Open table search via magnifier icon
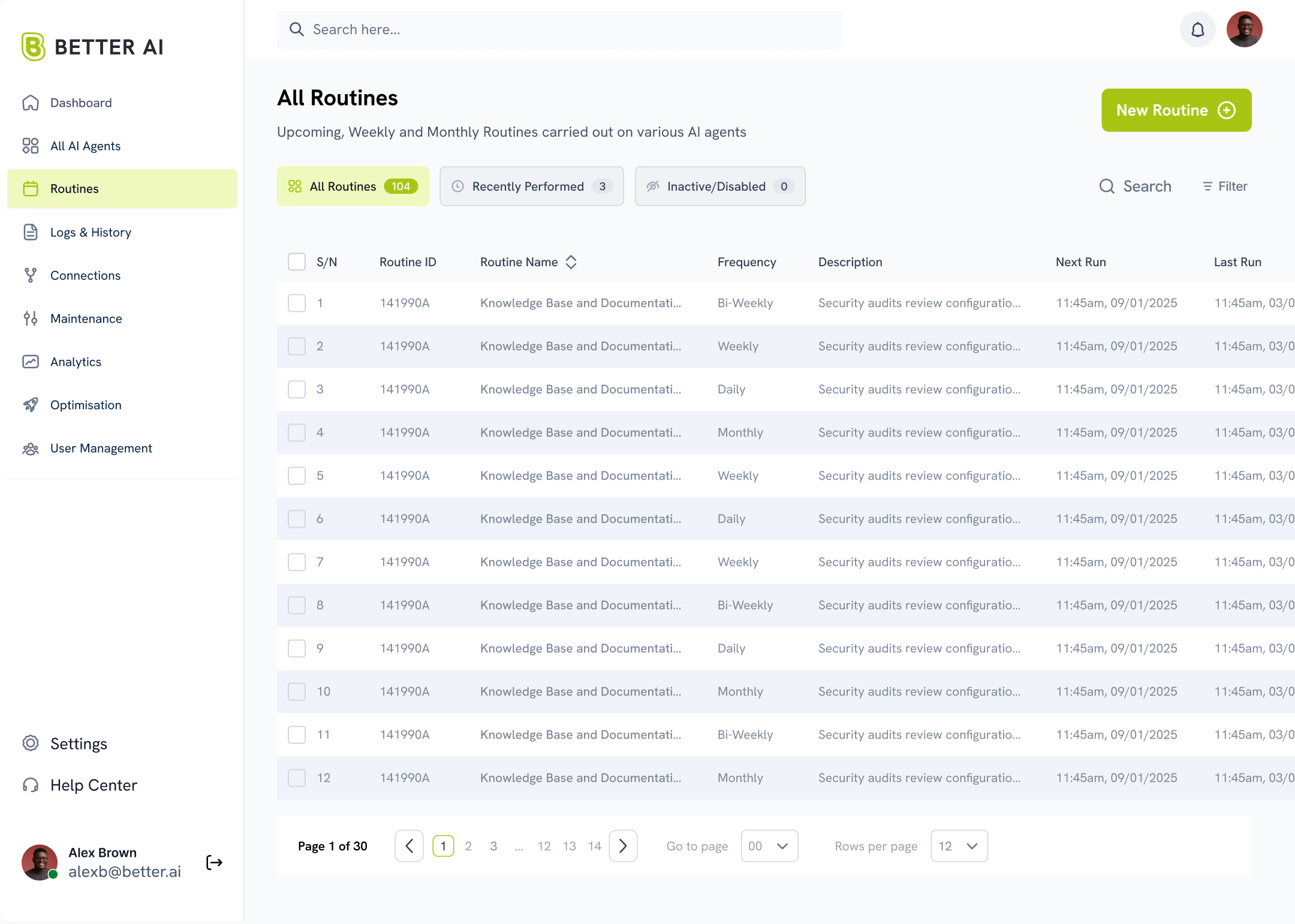 (x=1107, y=186)
